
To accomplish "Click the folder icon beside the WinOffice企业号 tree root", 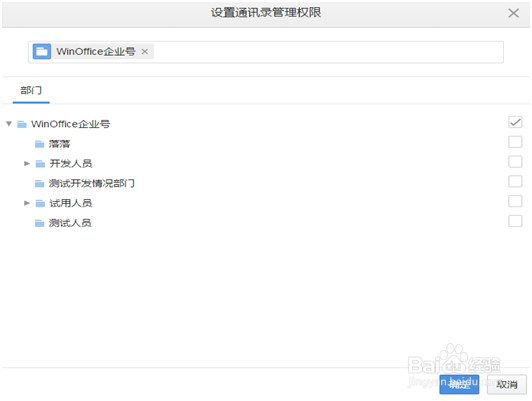I will click(22, 124).
